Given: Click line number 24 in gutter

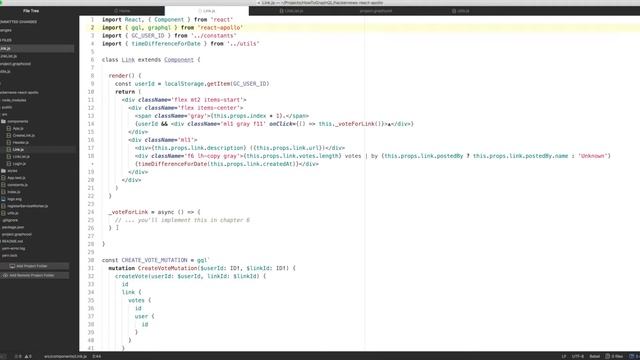Looking at the screenshot, I should coord(91,212).
